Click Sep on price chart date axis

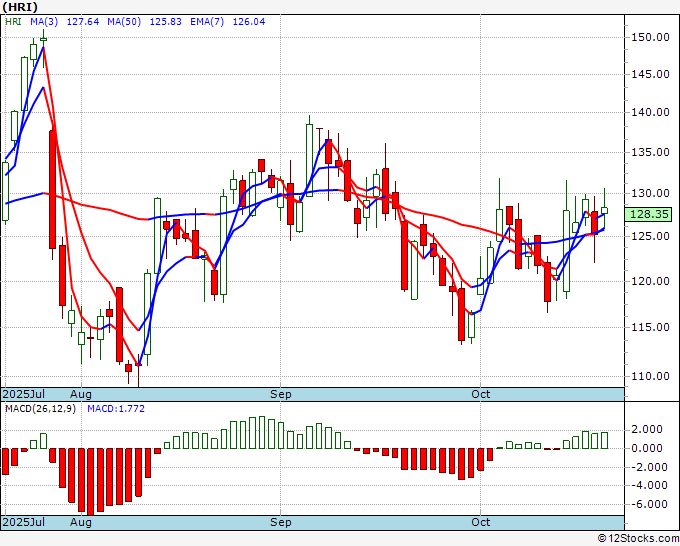coord(281,394)
